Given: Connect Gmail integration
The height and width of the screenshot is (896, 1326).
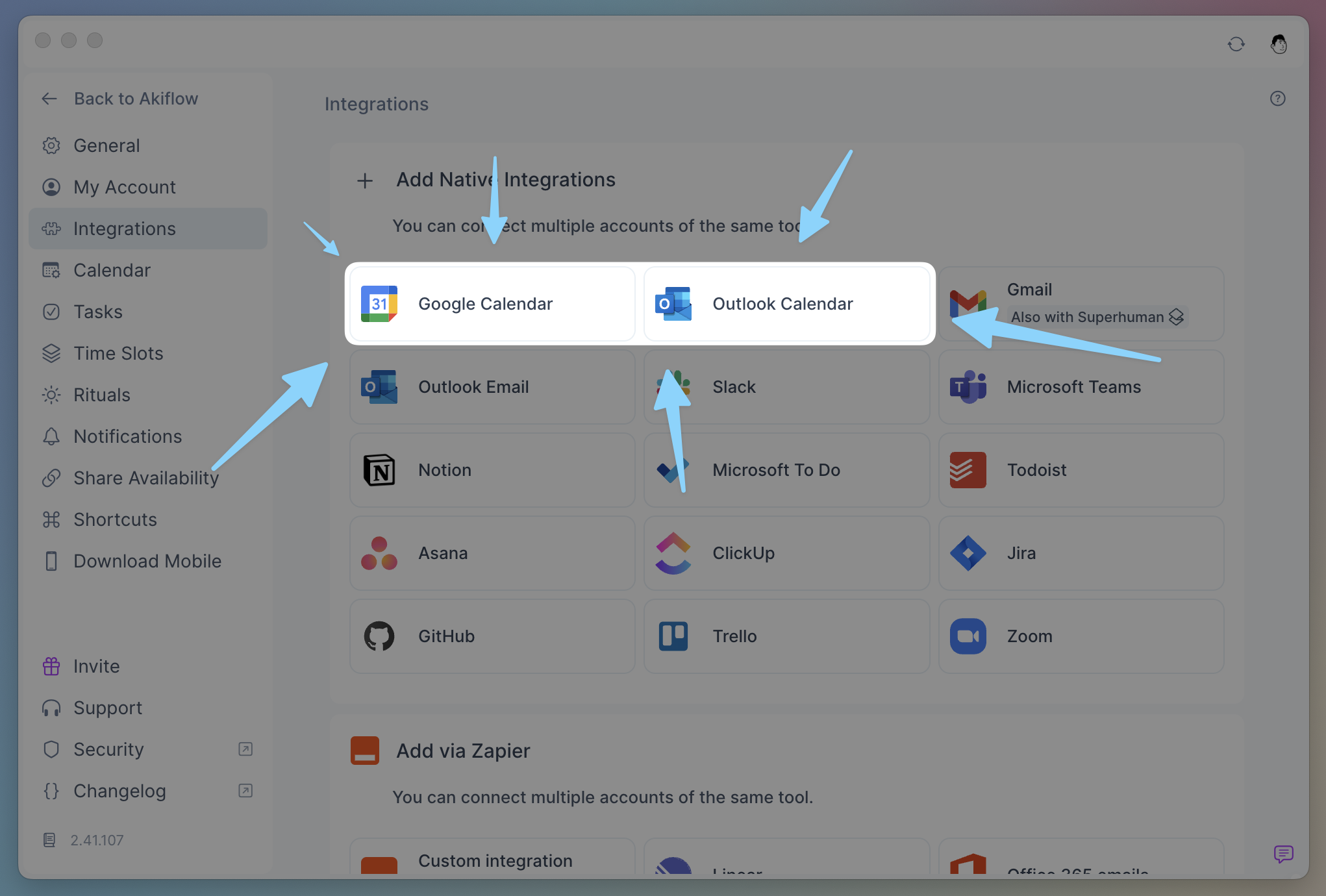Looking at the screenshot, I should [1081, 304].
